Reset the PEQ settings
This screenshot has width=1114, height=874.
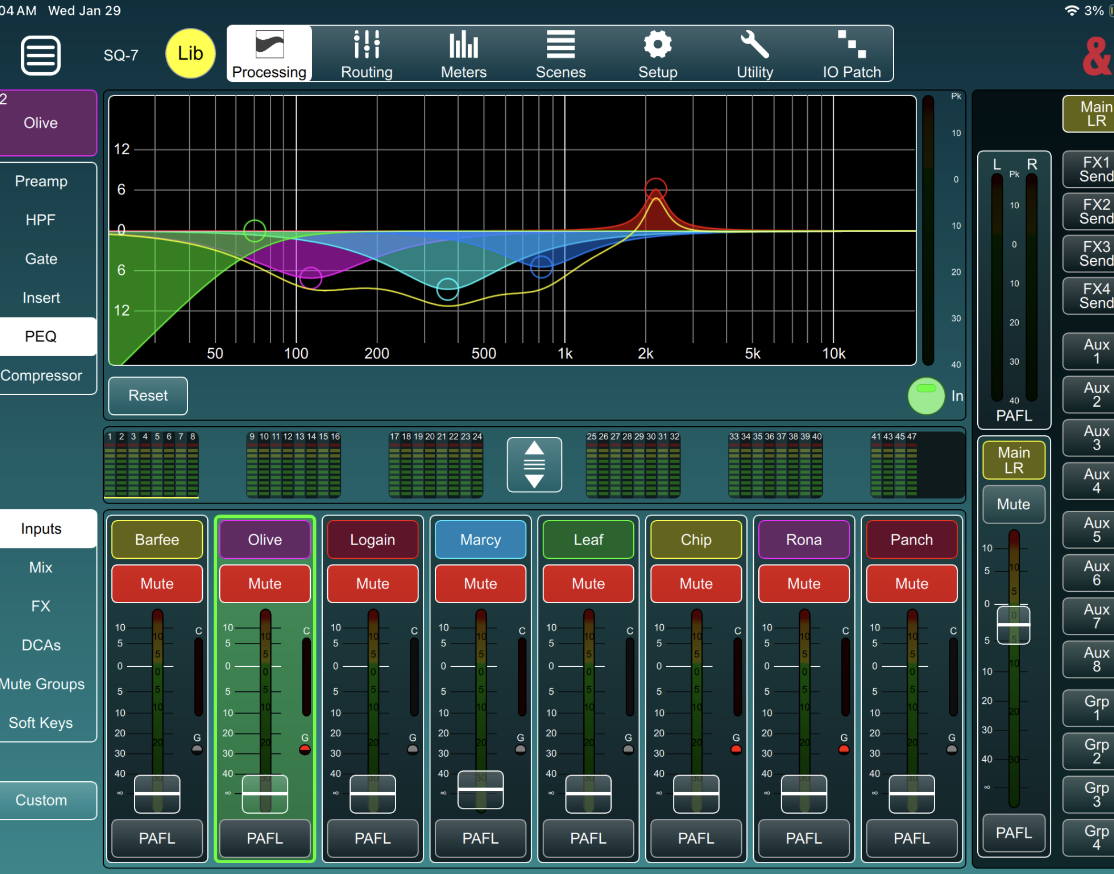click(148, 396)
